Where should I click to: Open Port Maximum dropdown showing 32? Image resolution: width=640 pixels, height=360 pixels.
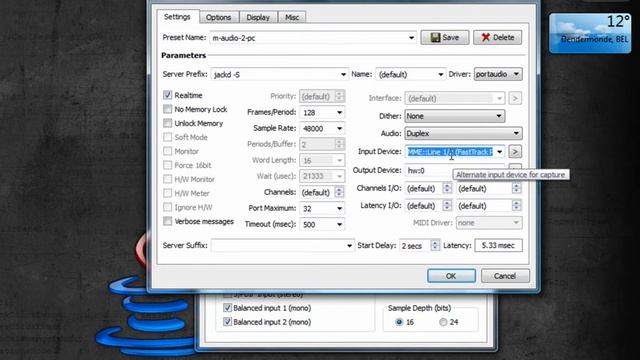tap(322, 208)
